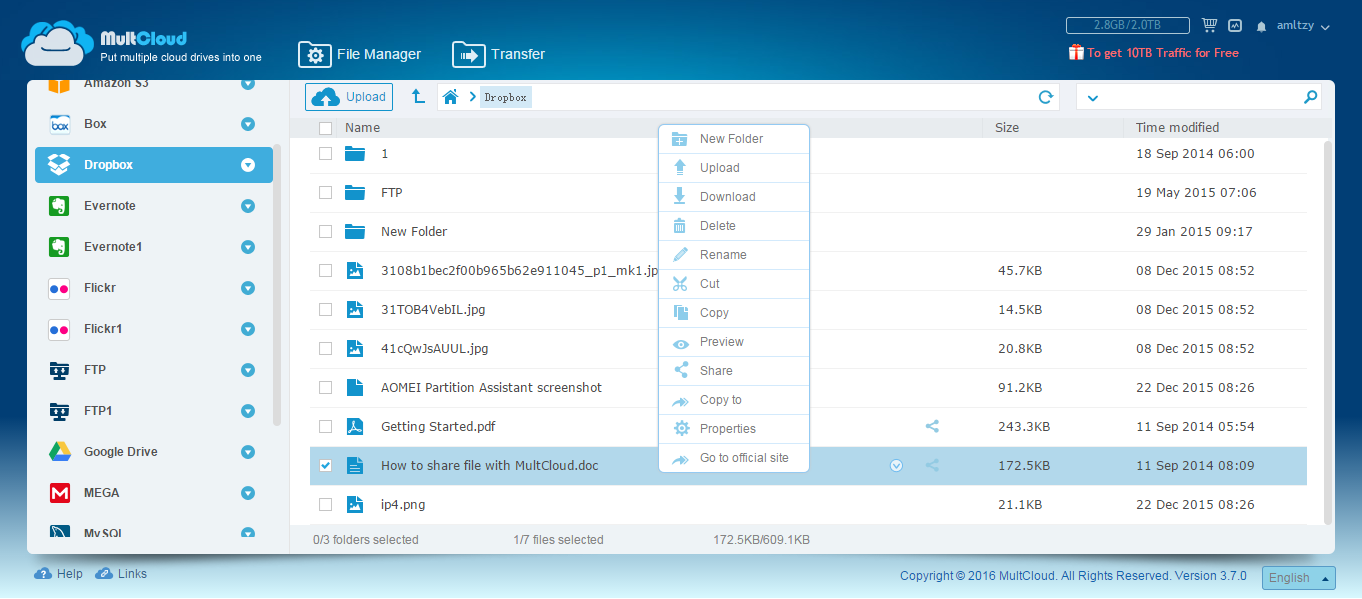The image size is (1362, 599).
Task: Go up one directory level arrow
Action: 418,97
